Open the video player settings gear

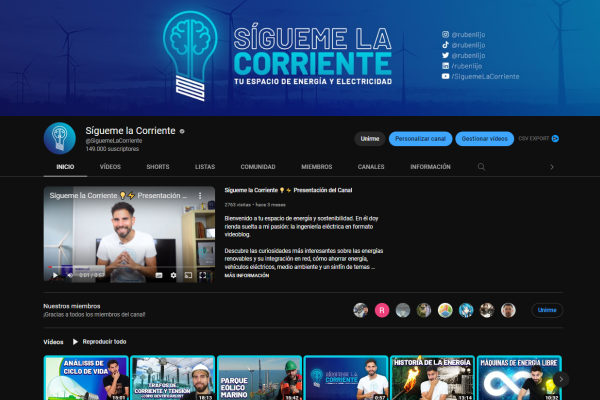173,275
